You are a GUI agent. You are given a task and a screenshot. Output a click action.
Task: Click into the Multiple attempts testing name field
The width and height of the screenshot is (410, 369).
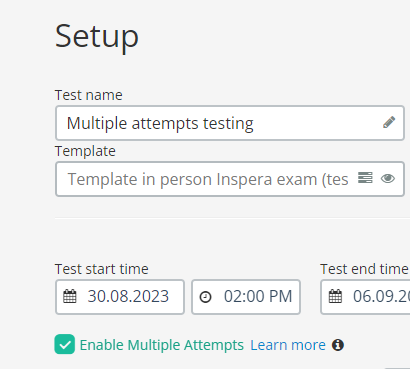click(230, 123)
